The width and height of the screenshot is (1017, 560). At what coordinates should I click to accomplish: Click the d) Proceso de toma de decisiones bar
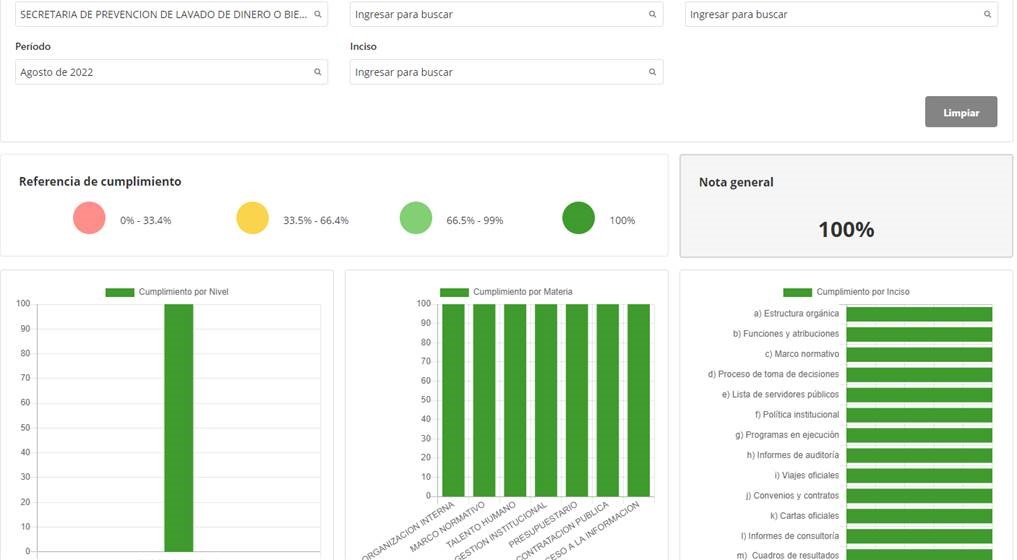(x=919, y=374)
